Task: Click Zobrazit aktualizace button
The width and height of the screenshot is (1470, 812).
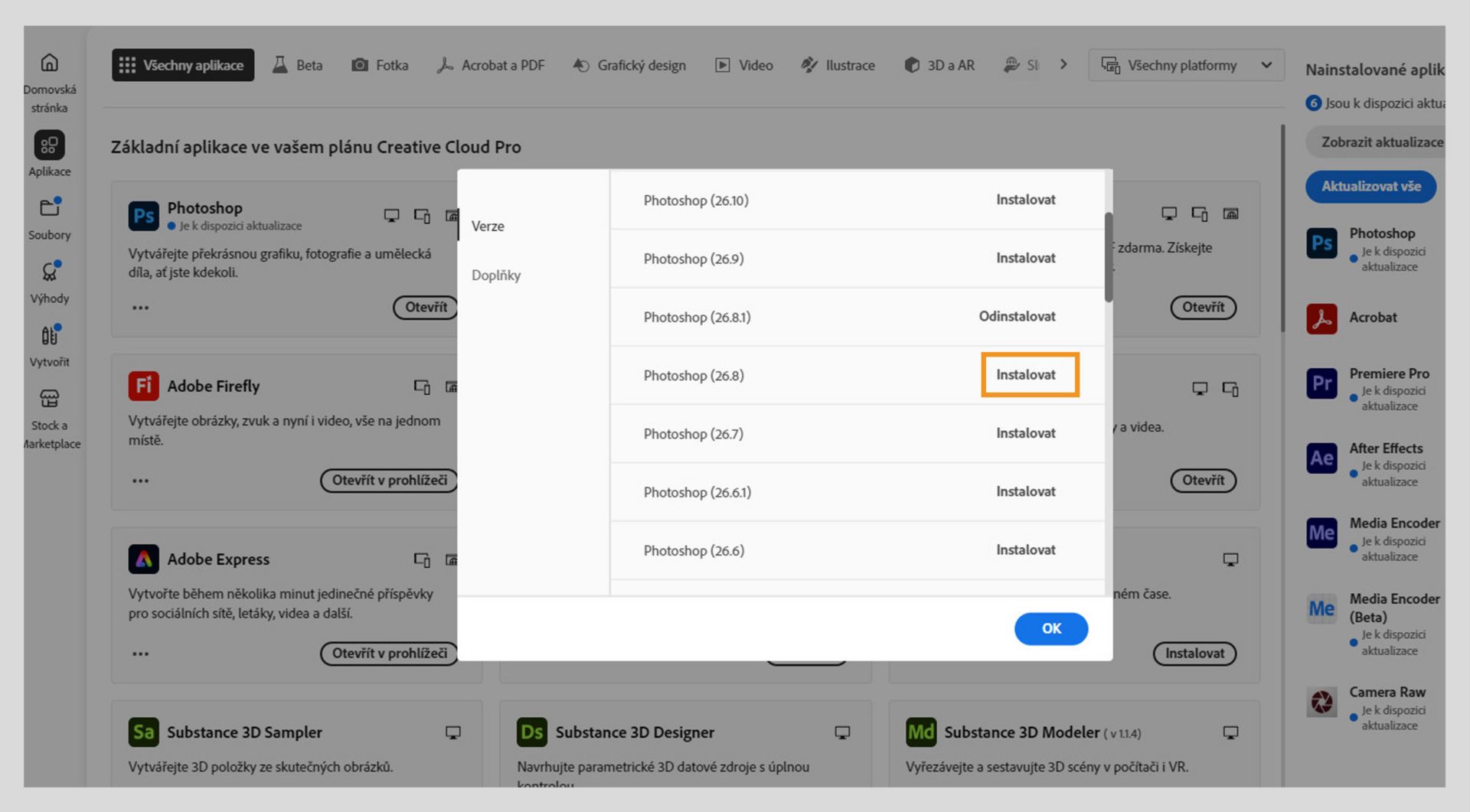Action: [x=1376, y=142]
